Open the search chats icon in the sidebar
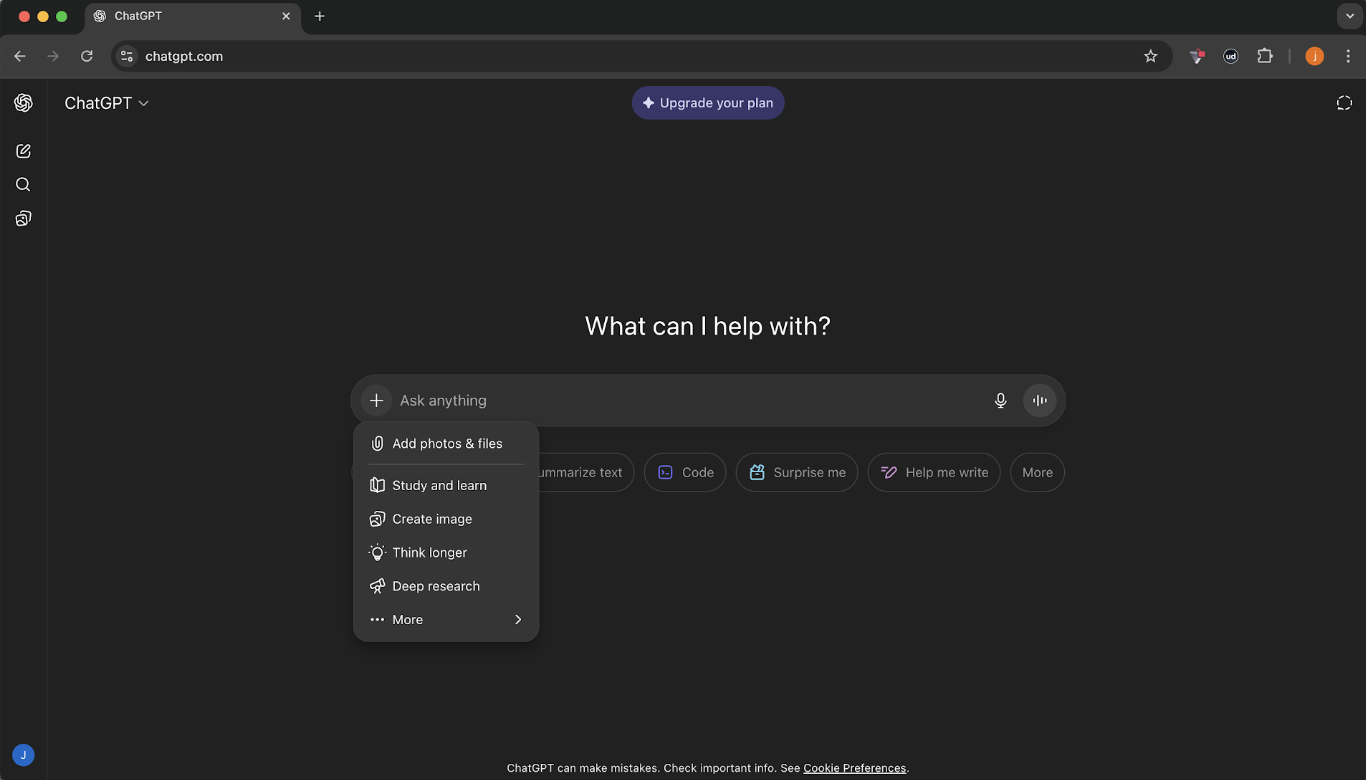The width and height of the screenshot is (1366, 780). point(23,185)
